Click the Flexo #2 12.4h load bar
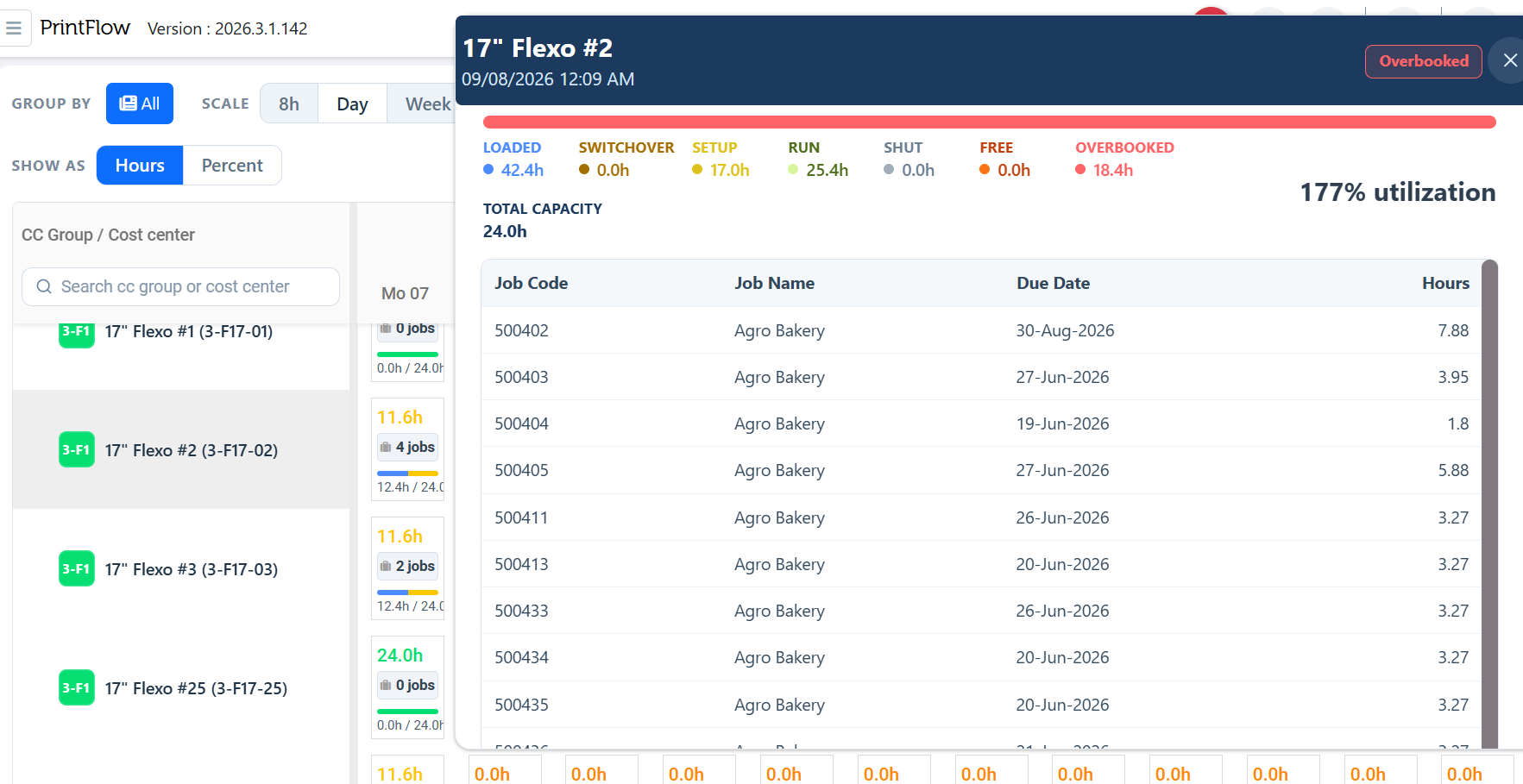This screenshot has height=784, width=1523. tap(407, 474)
